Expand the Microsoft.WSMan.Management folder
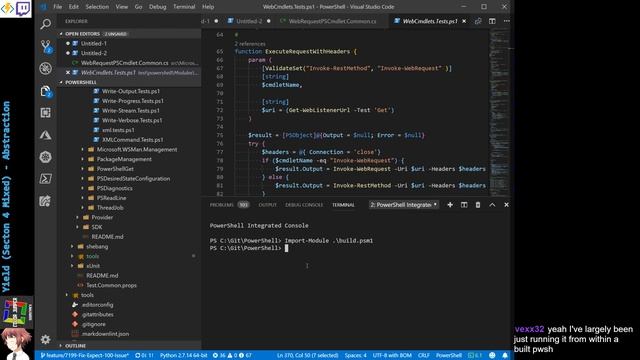The width and height of the screenshot is (640, 360). 137,150
